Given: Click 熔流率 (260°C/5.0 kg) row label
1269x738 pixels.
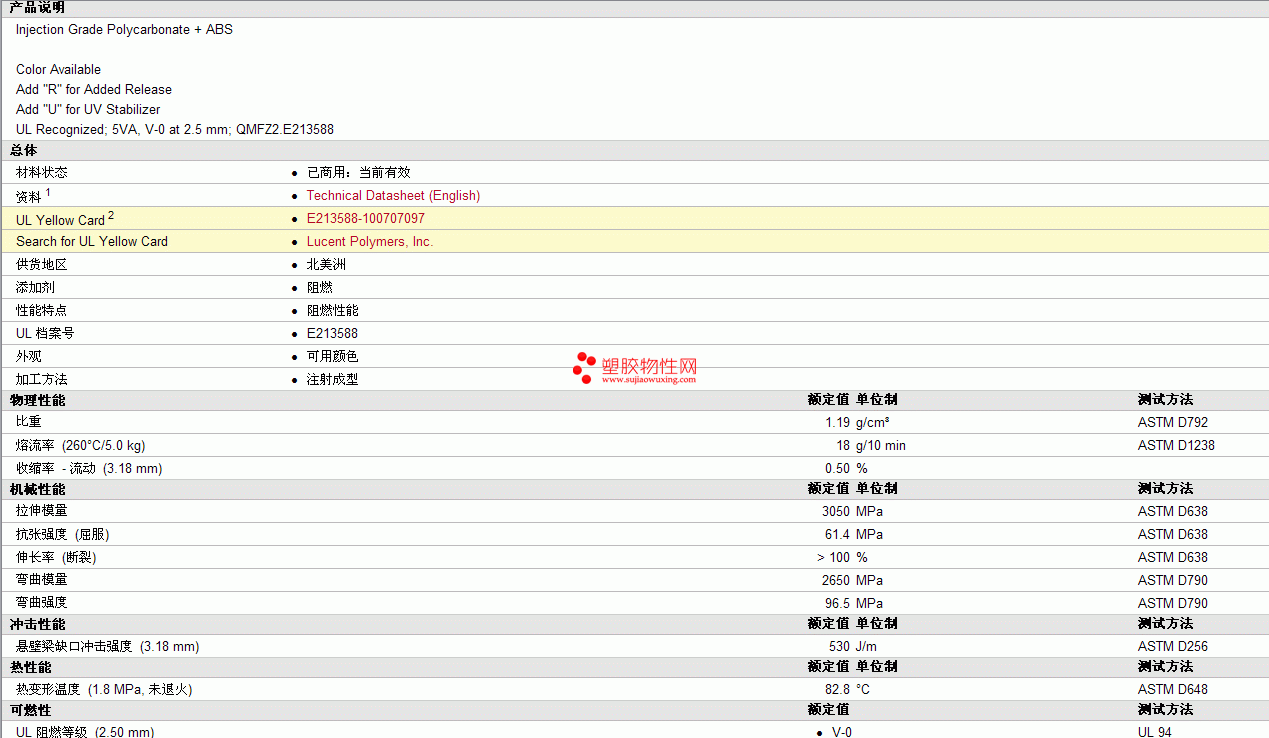Looking at the screenshot, I should [81, 446].
